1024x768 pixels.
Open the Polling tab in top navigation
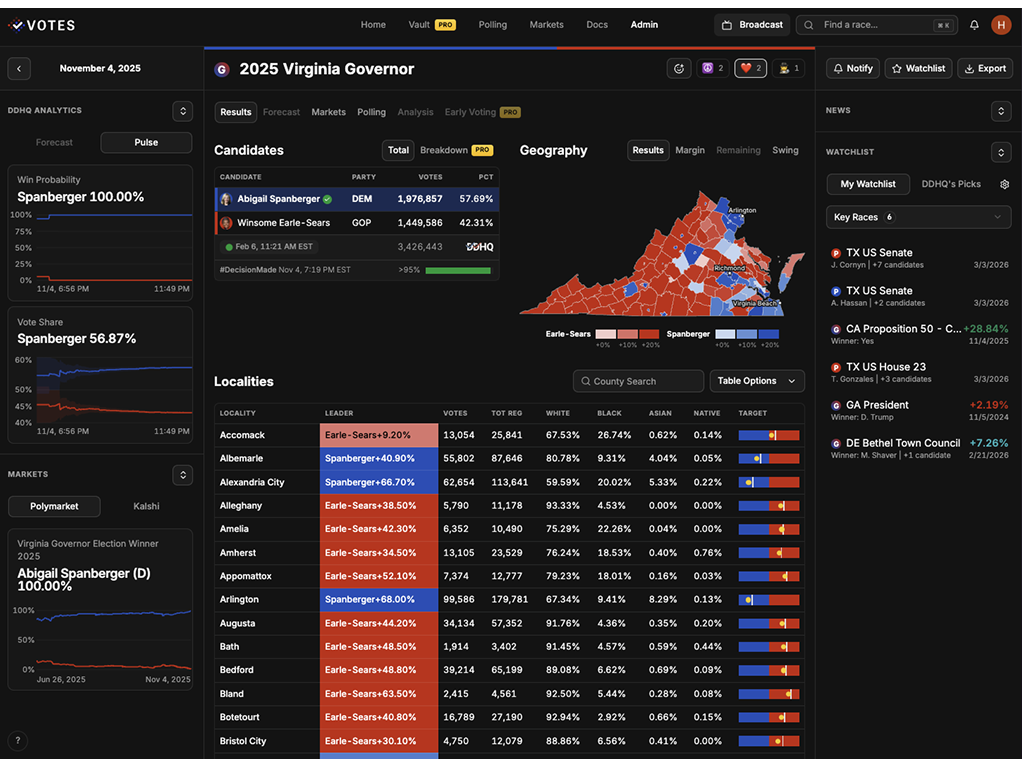(x=492, y=25)
